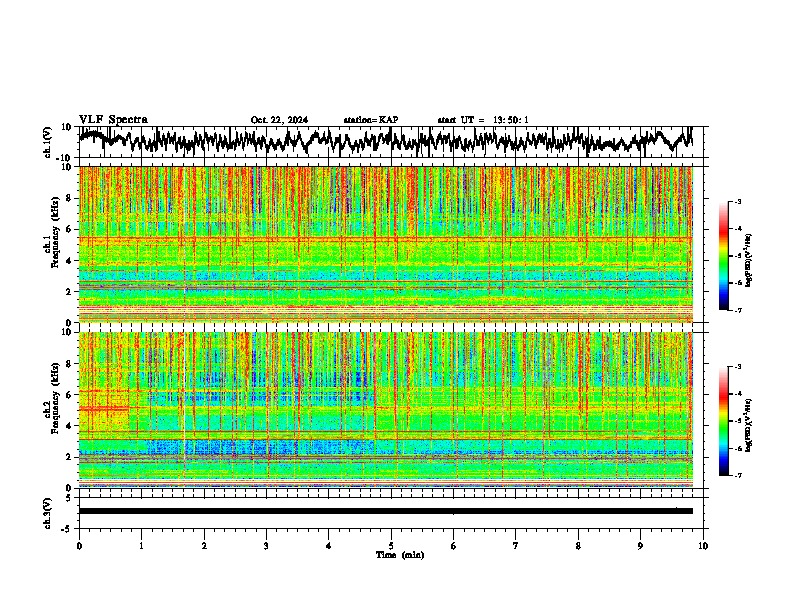The height and width of the screenshot is (612, 792).
Task: Click time axis tick label "2"
Action: click(204, 546)
